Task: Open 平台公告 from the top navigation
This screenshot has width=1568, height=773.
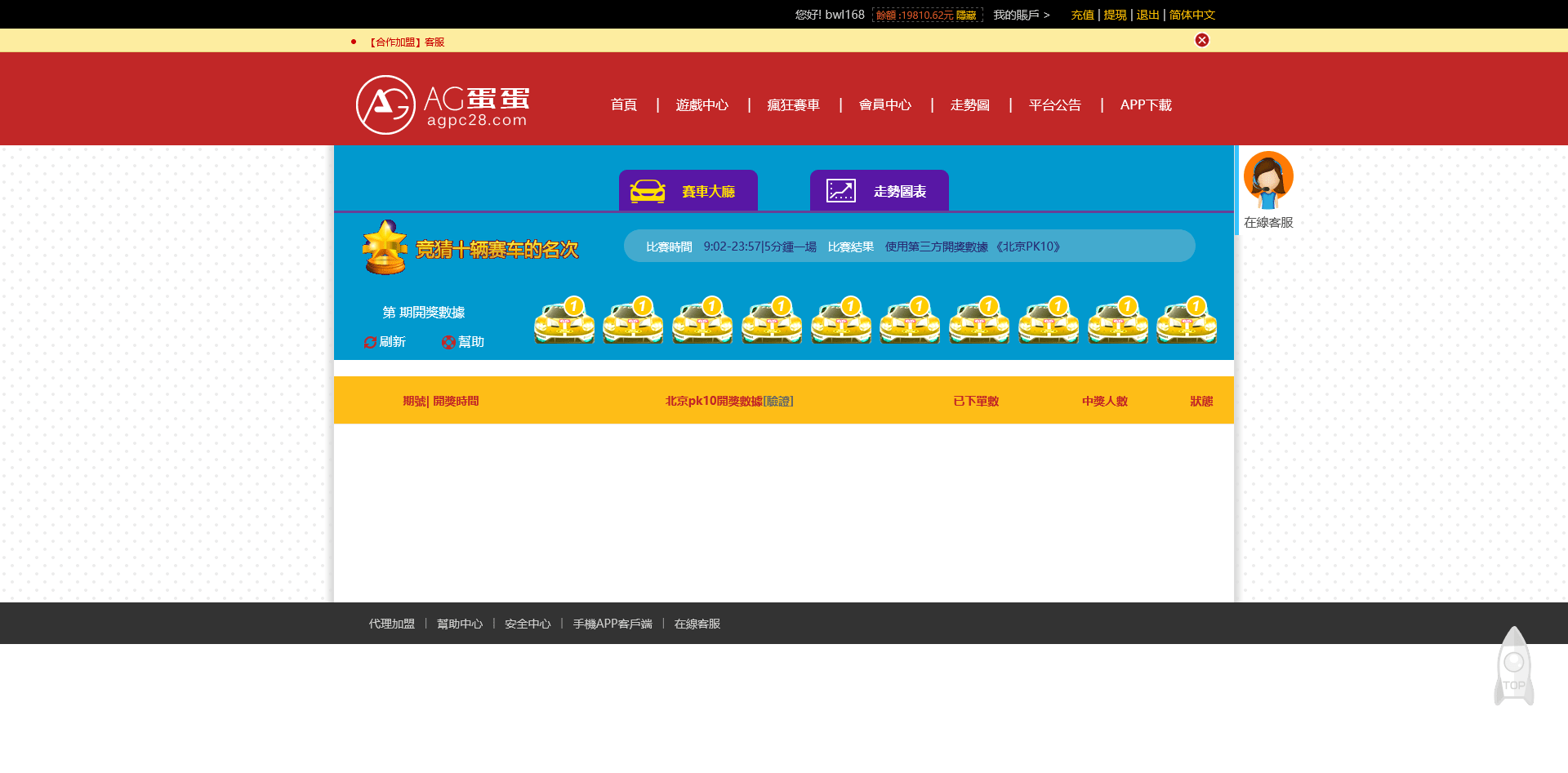Action: point(1053,104)
